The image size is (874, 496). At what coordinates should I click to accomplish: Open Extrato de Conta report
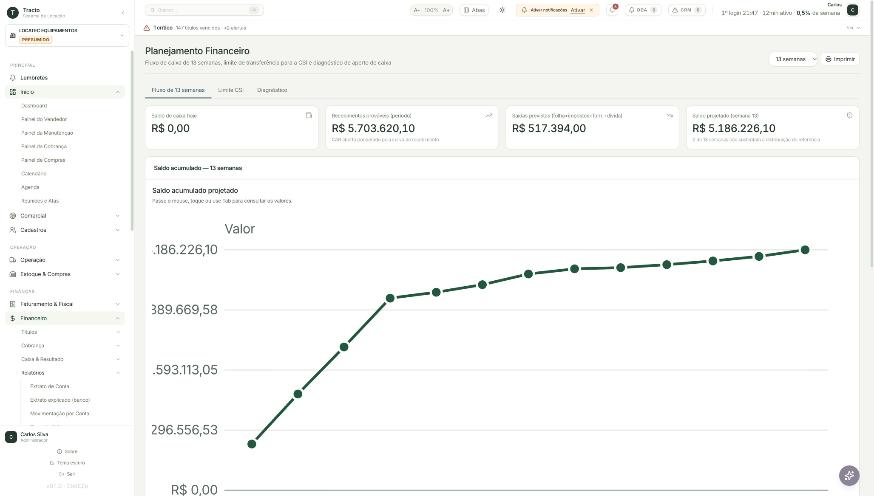(x=50, y=386)
